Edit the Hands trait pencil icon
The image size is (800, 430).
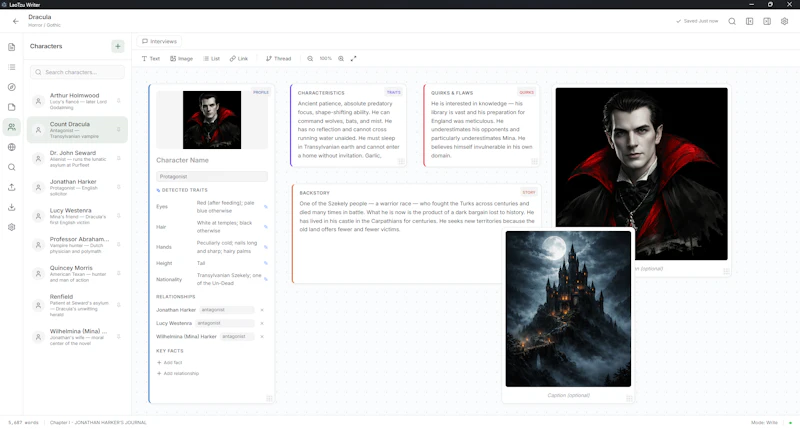coord(266,247)
